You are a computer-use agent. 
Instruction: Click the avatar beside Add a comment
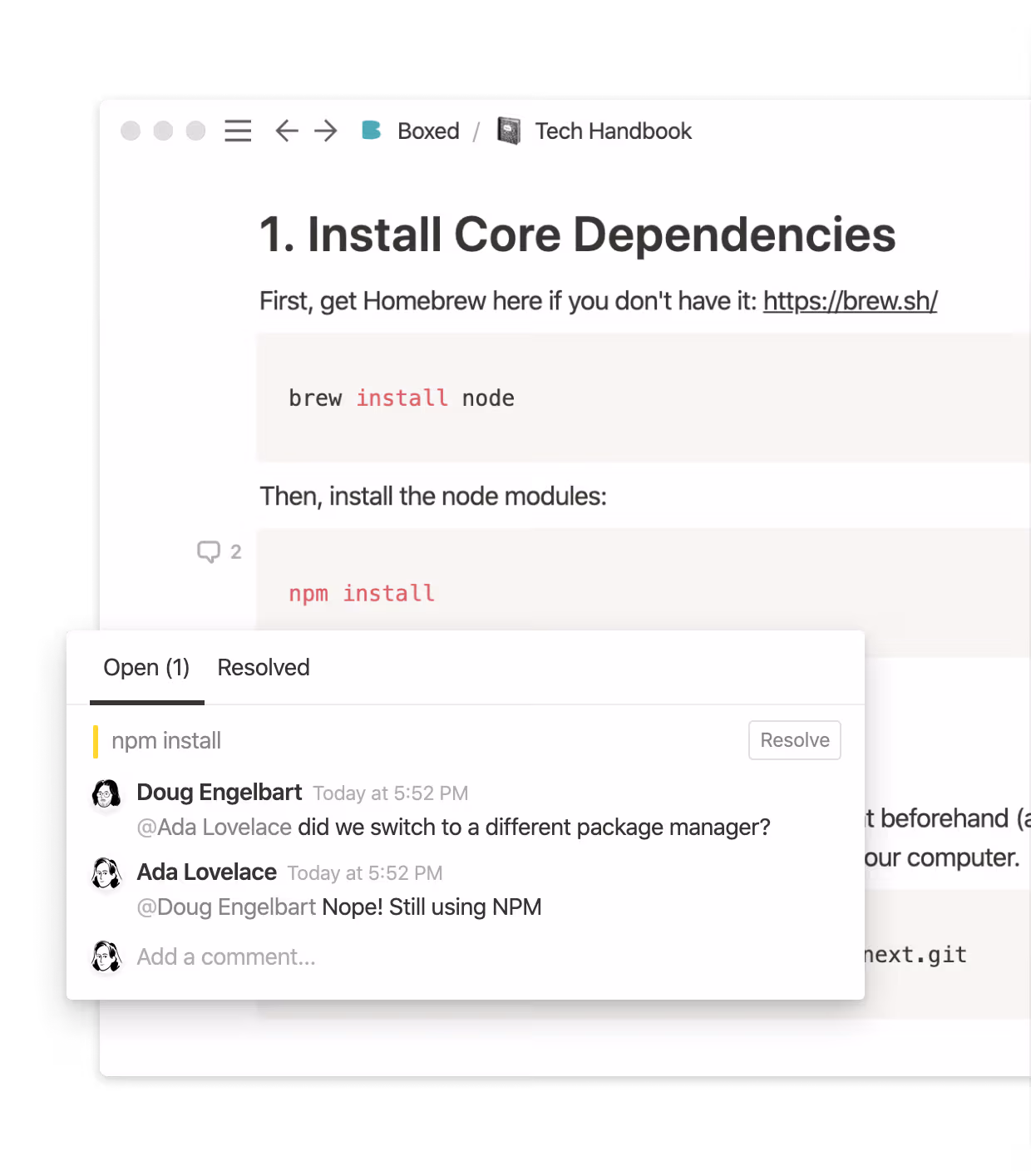pyautogui.click(x=105, y=956)
